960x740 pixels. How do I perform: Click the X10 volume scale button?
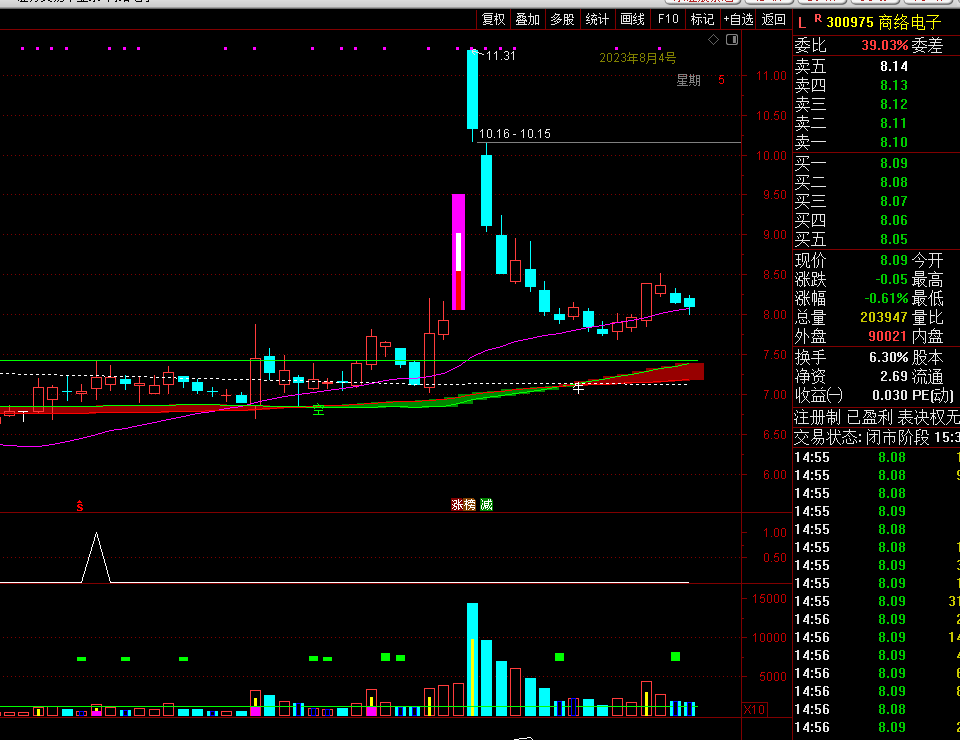point(754,710)
